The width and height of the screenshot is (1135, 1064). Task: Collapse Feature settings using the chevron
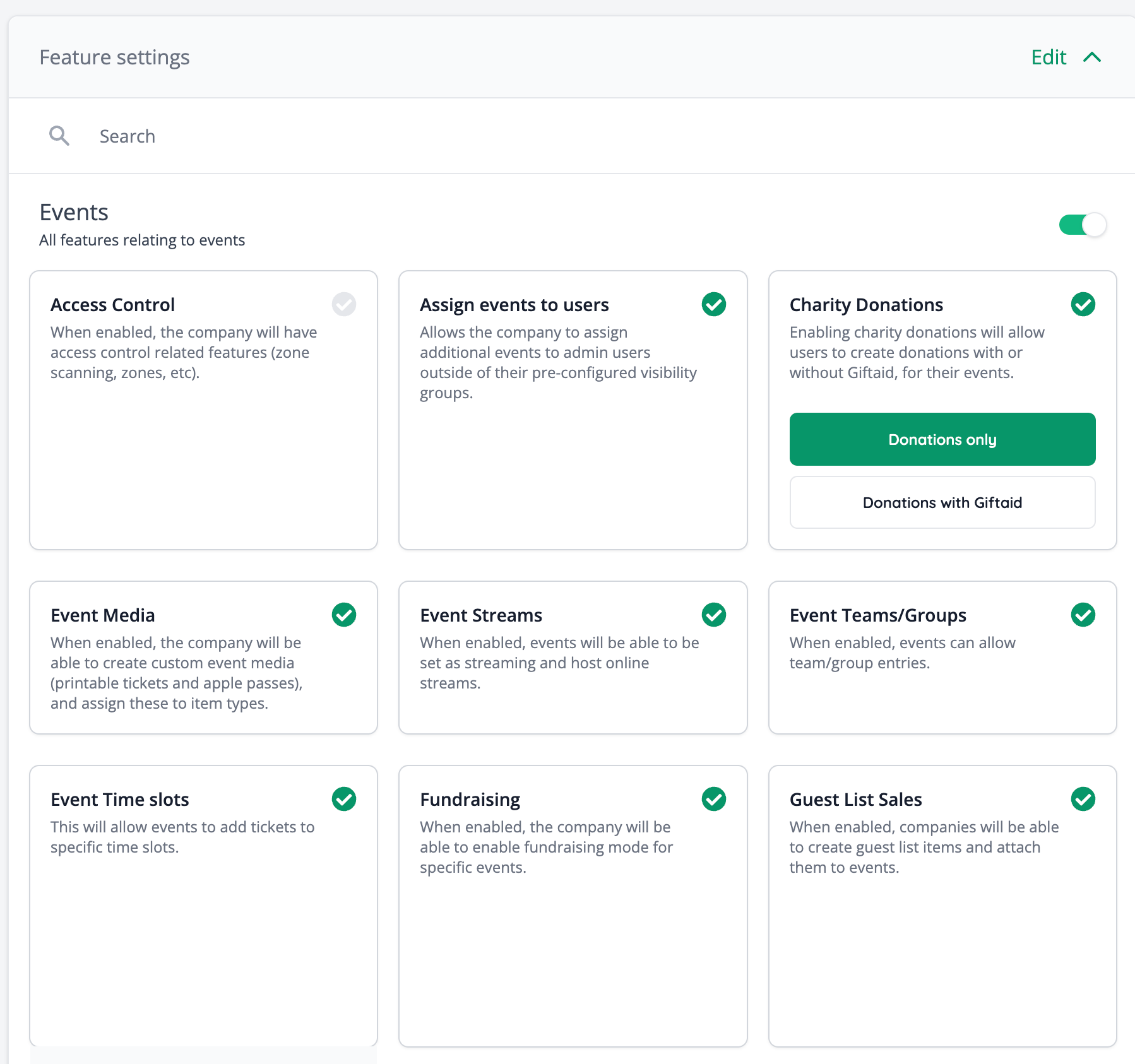(x=1092, y=57)
